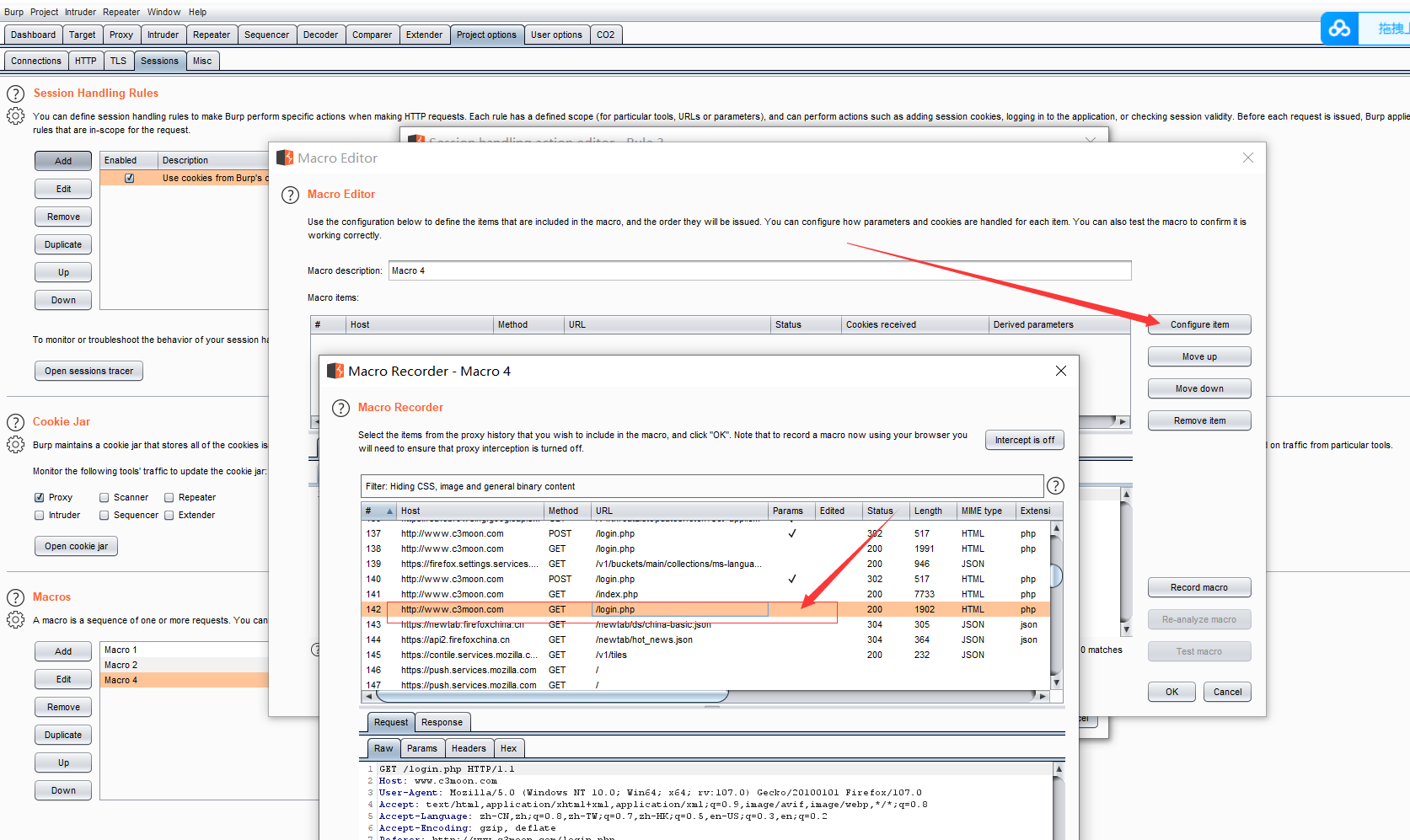Click Cookies received column header in Macro Editor

click(x=915, y=324)
